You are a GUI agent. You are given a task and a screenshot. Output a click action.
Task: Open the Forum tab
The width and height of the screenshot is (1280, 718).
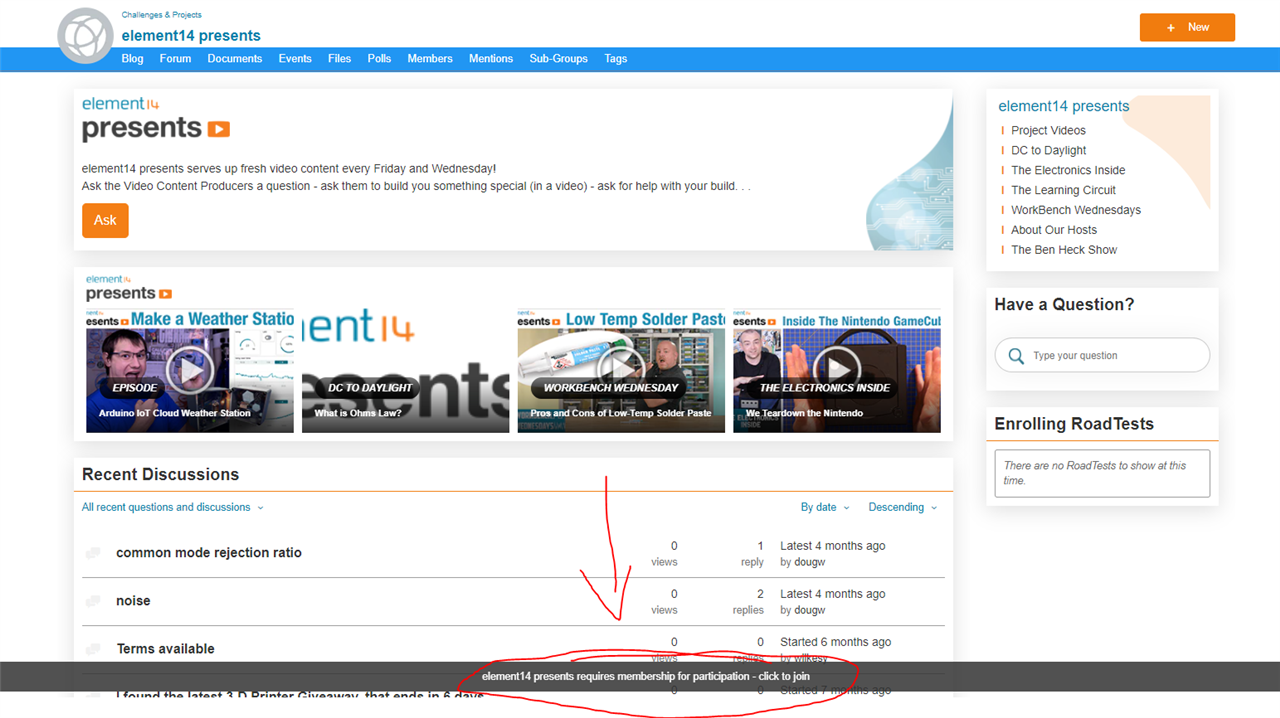pyautogui.click(x=175, y=59)
